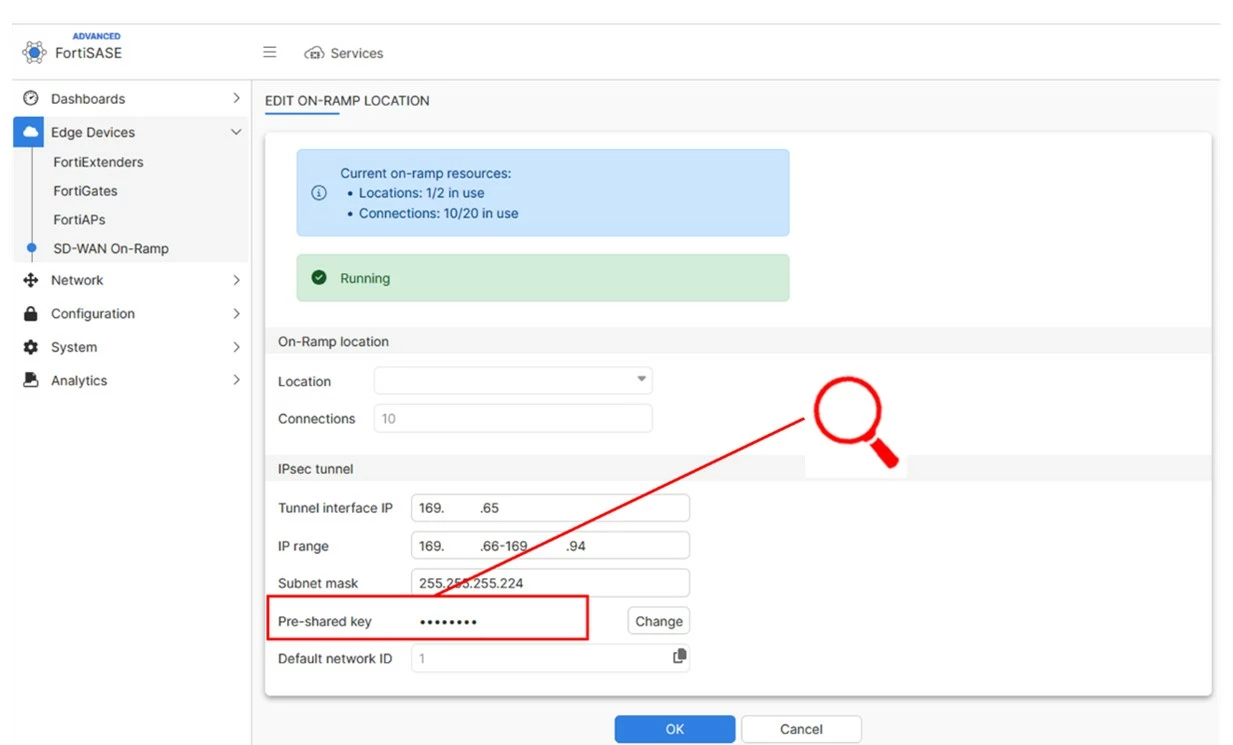Click the Configuration lock icon
The image size is (1233, 745).
click(31, 313)
